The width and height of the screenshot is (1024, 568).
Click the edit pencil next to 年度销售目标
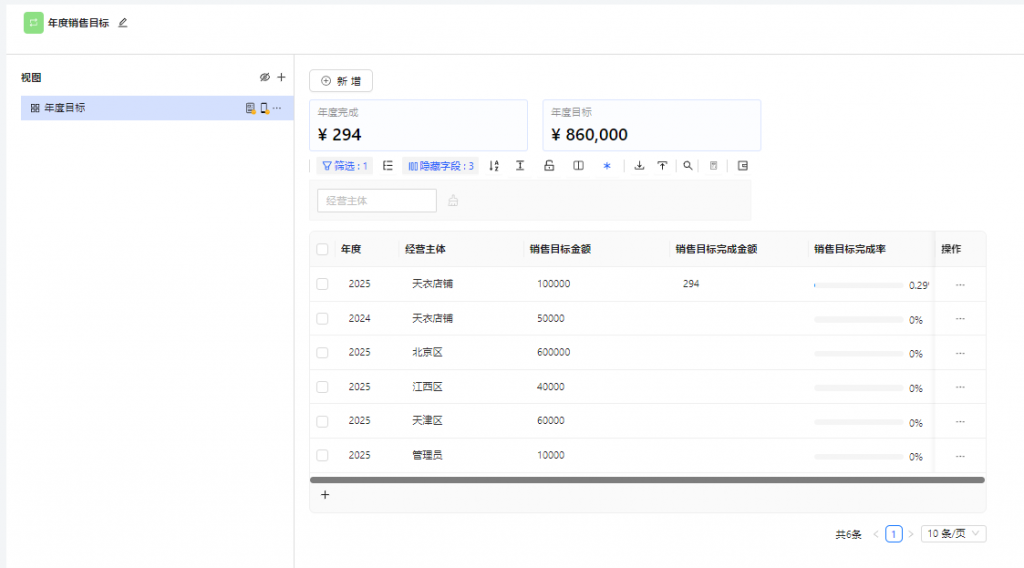point(123,23)
